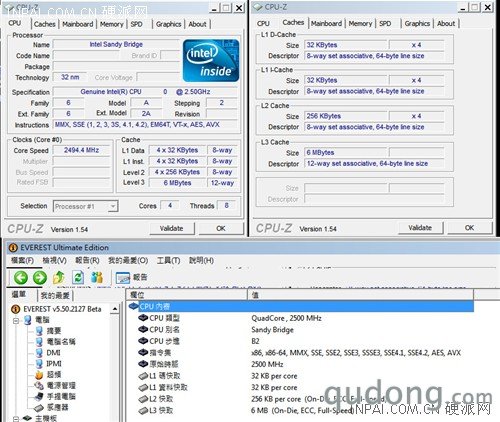This screenshot has height=422, width=500.
Task: Expand the 主機板 motherboard tree node
Action: pos(16,418)
